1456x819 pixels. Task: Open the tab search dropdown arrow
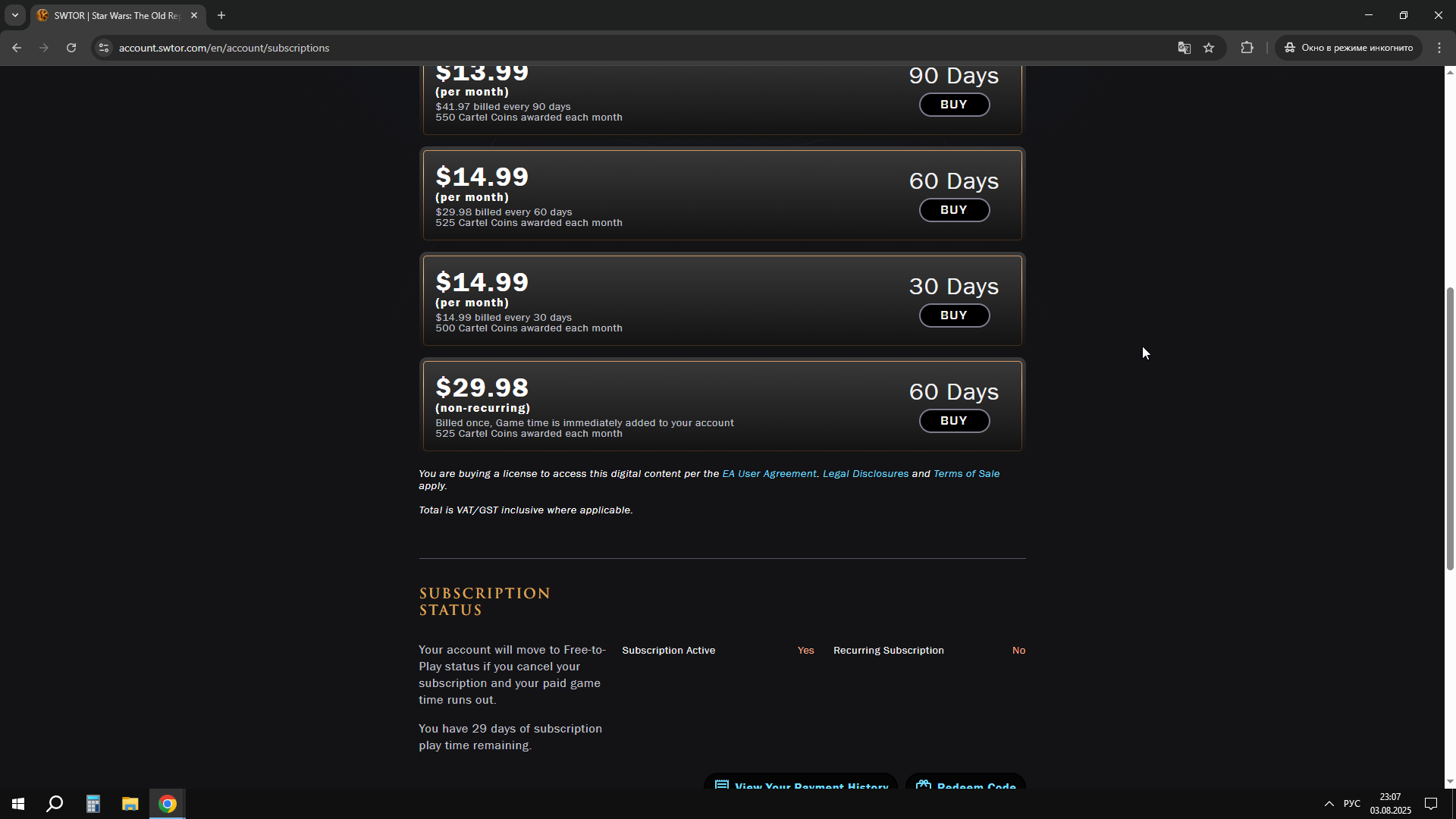(14, 15)
